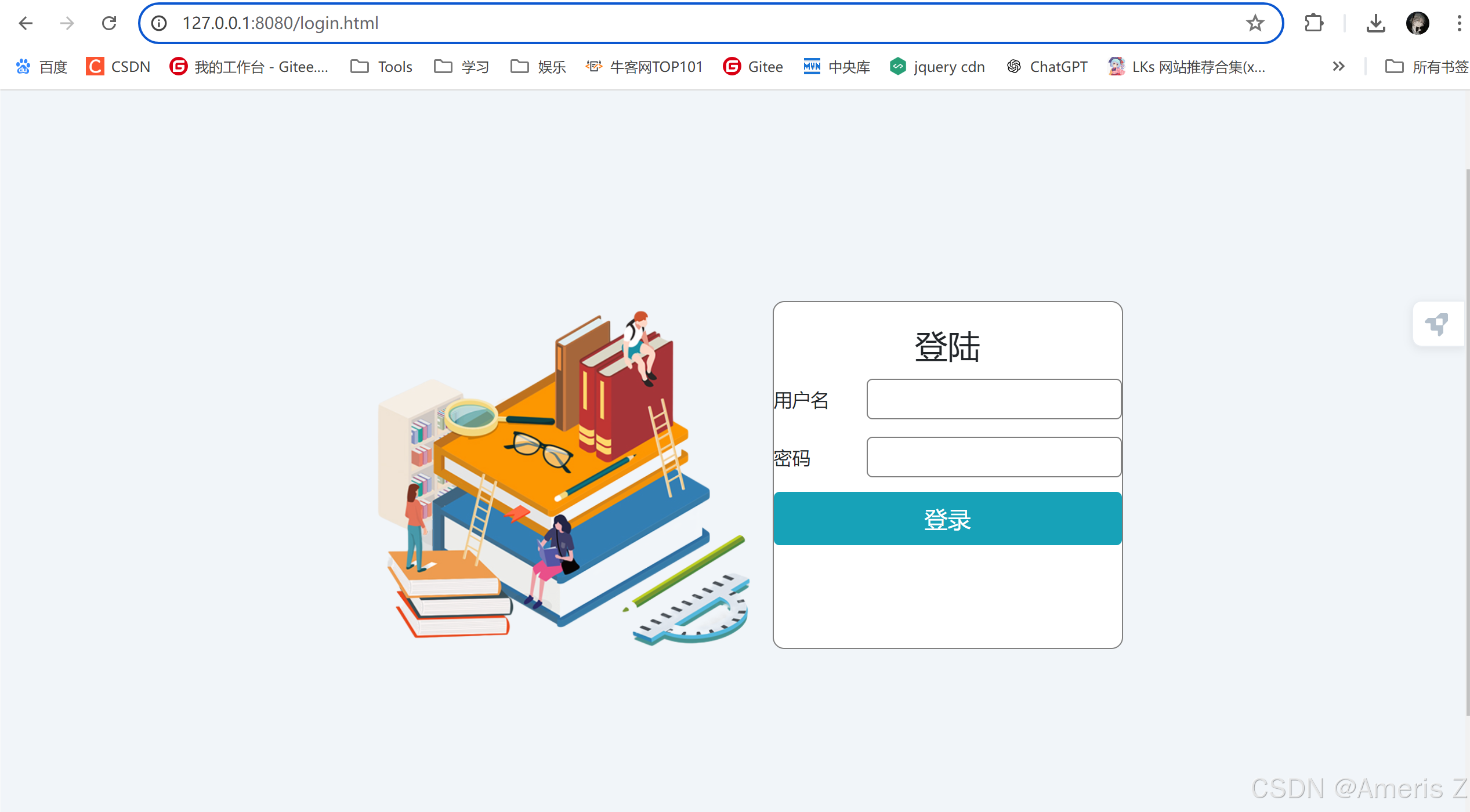Open the Chrome profile avatar
1470x812 pixels.
click(x=1417, y=23)
